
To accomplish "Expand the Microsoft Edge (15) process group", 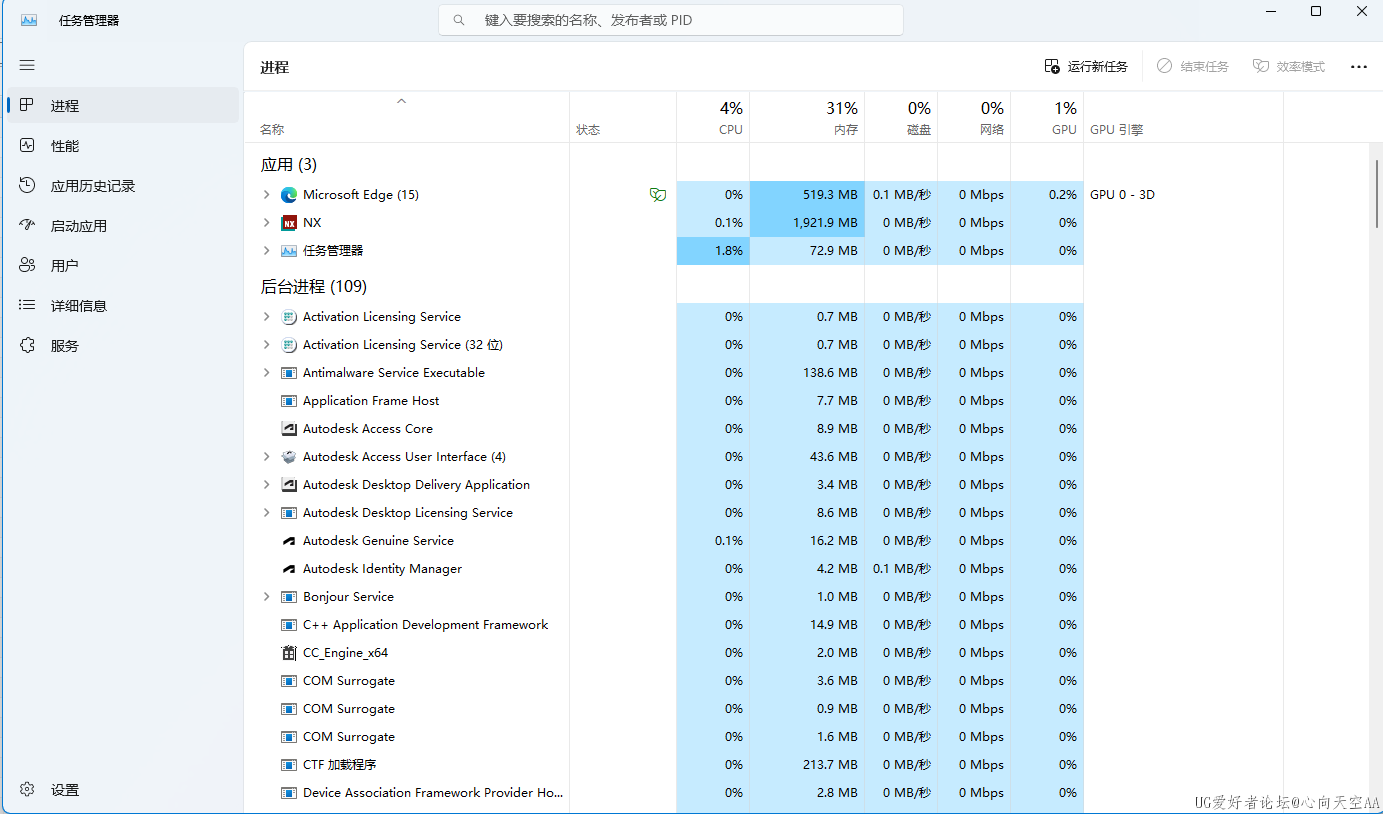I will tap(266, 195).
